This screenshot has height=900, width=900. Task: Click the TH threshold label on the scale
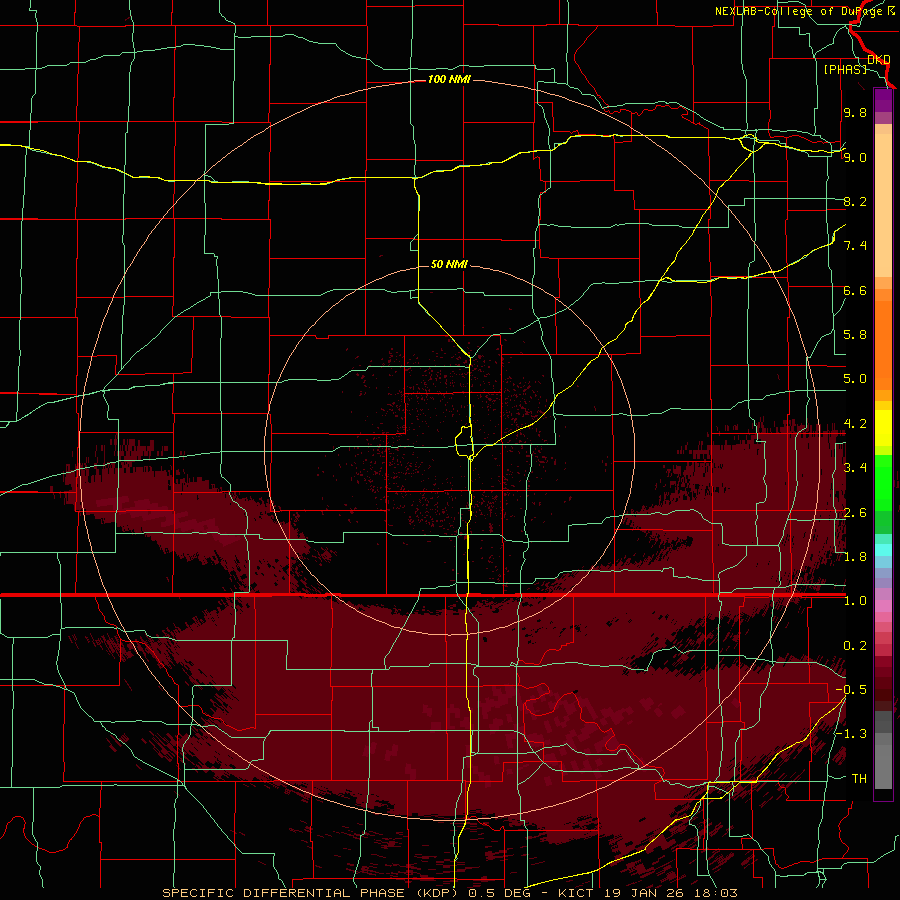pyautogui.click(x=859, y=779)
